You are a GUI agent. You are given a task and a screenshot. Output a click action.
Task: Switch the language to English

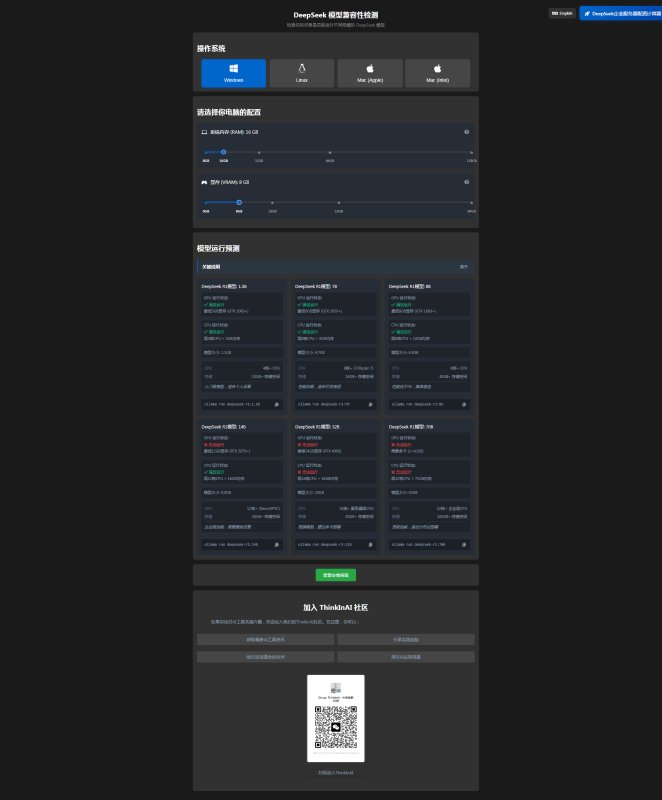point(562,13)
